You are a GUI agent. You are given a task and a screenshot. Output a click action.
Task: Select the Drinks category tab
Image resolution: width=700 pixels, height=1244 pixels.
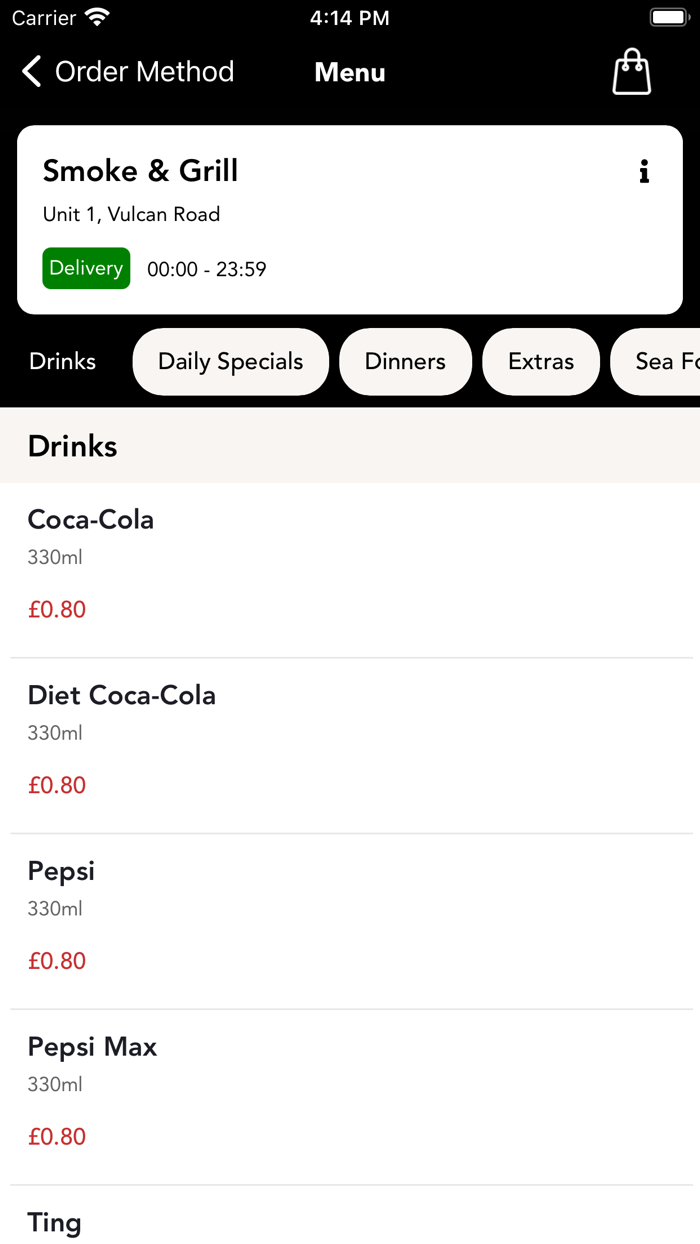pyautogui.click(x=62, y=361)
